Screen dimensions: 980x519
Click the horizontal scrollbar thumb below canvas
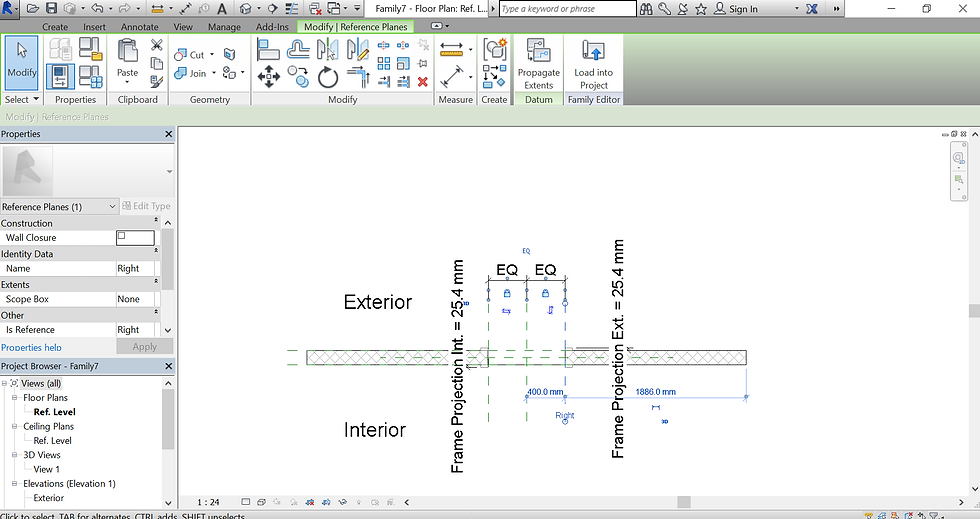pos(684,502)
